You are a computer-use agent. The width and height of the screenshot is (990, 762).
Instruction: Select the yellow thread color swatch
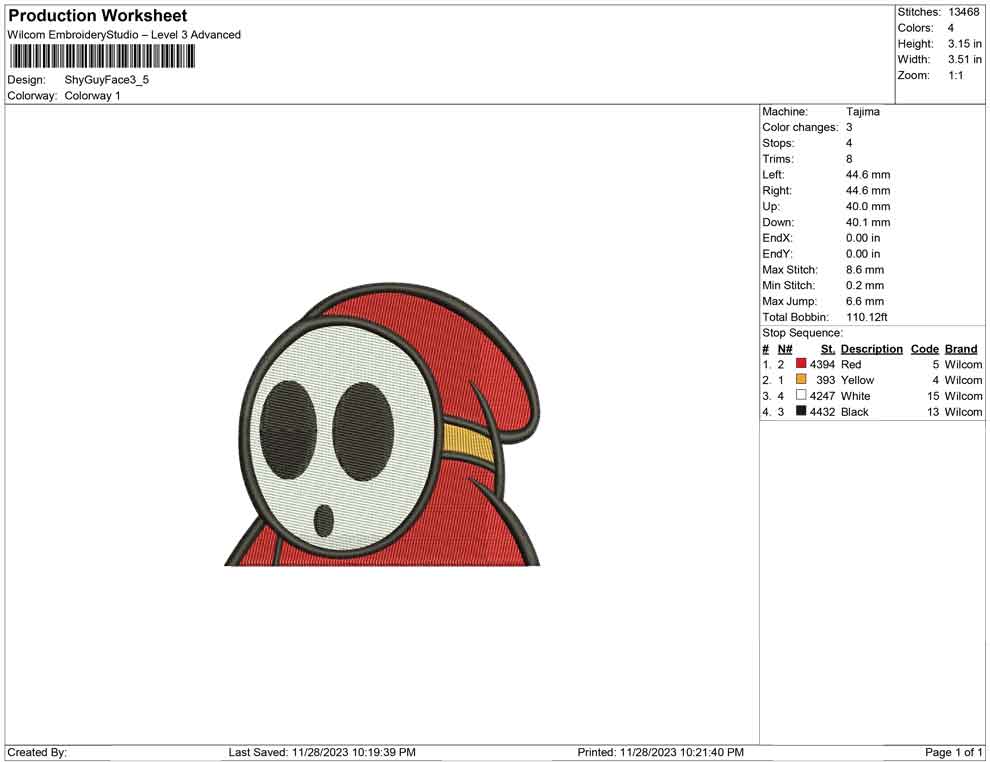(801, 380)
